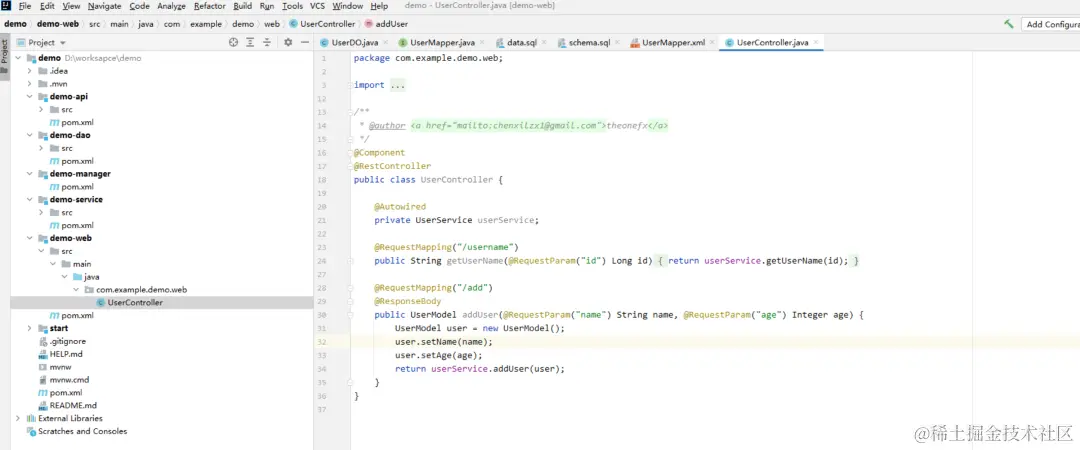Fold the addUser method body
Image resolution: width=1080 pixels, height=450 pixels.
coord(351,315)
